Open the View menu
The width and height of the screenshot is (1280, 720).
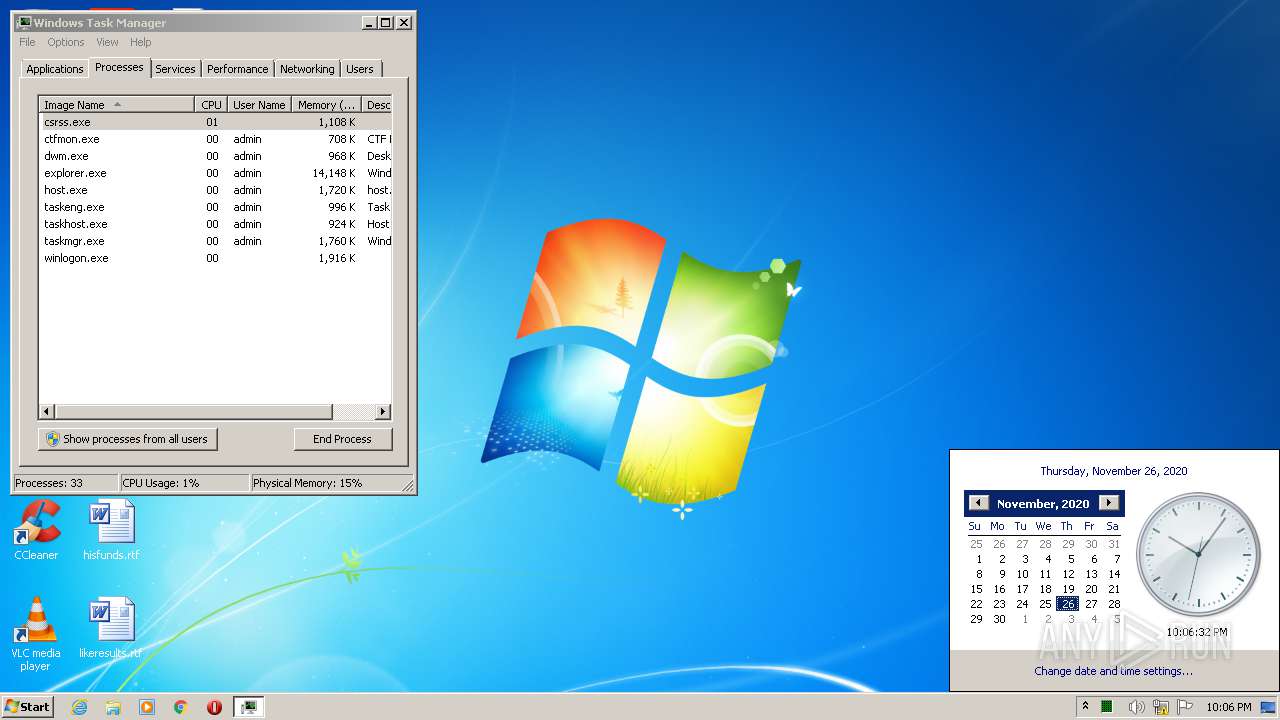tap(107, 42)
